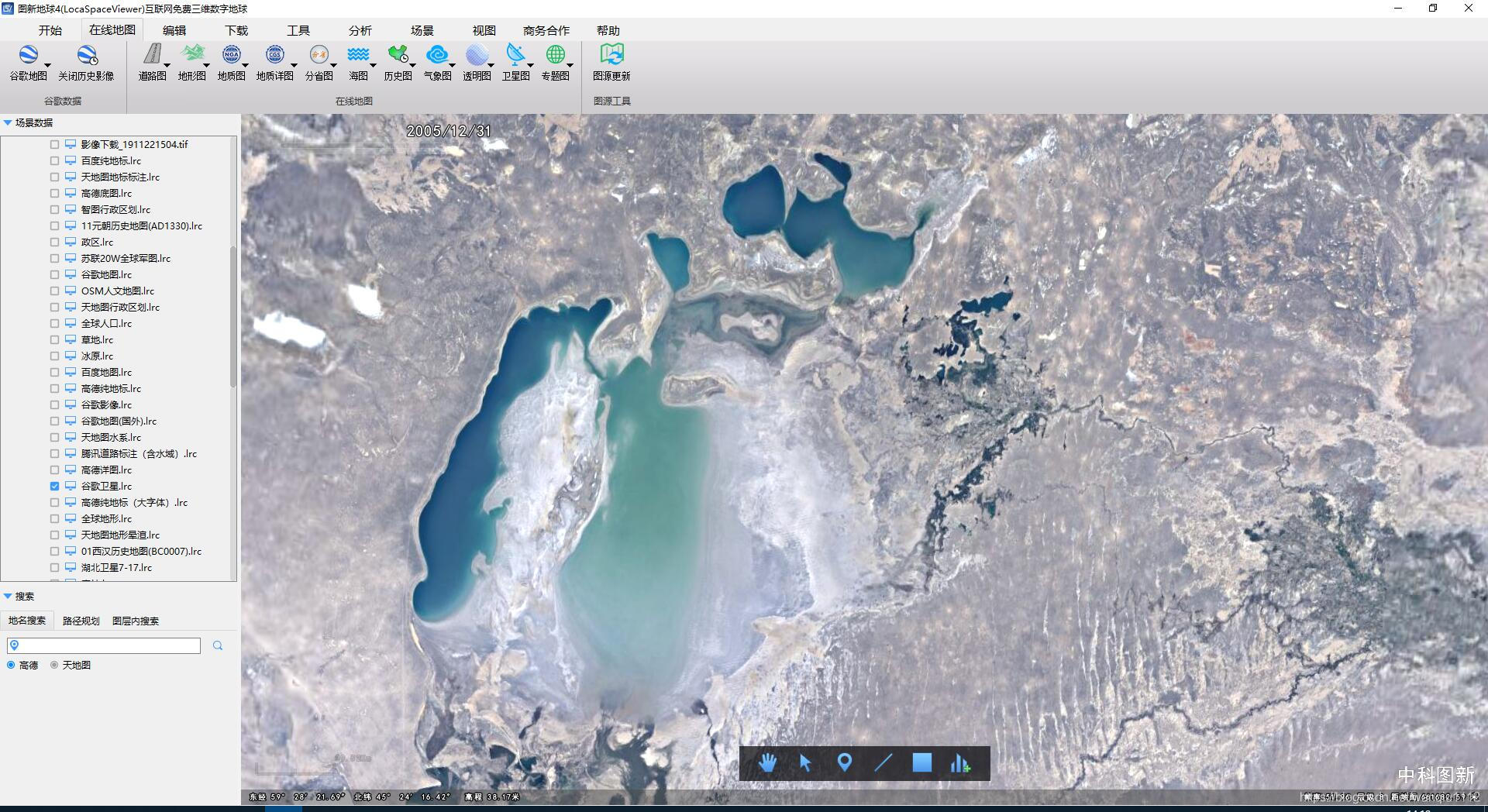Switch to the 场景 ribbon tab
This screenshot has height=812, width=1488.
coord(422,30)
